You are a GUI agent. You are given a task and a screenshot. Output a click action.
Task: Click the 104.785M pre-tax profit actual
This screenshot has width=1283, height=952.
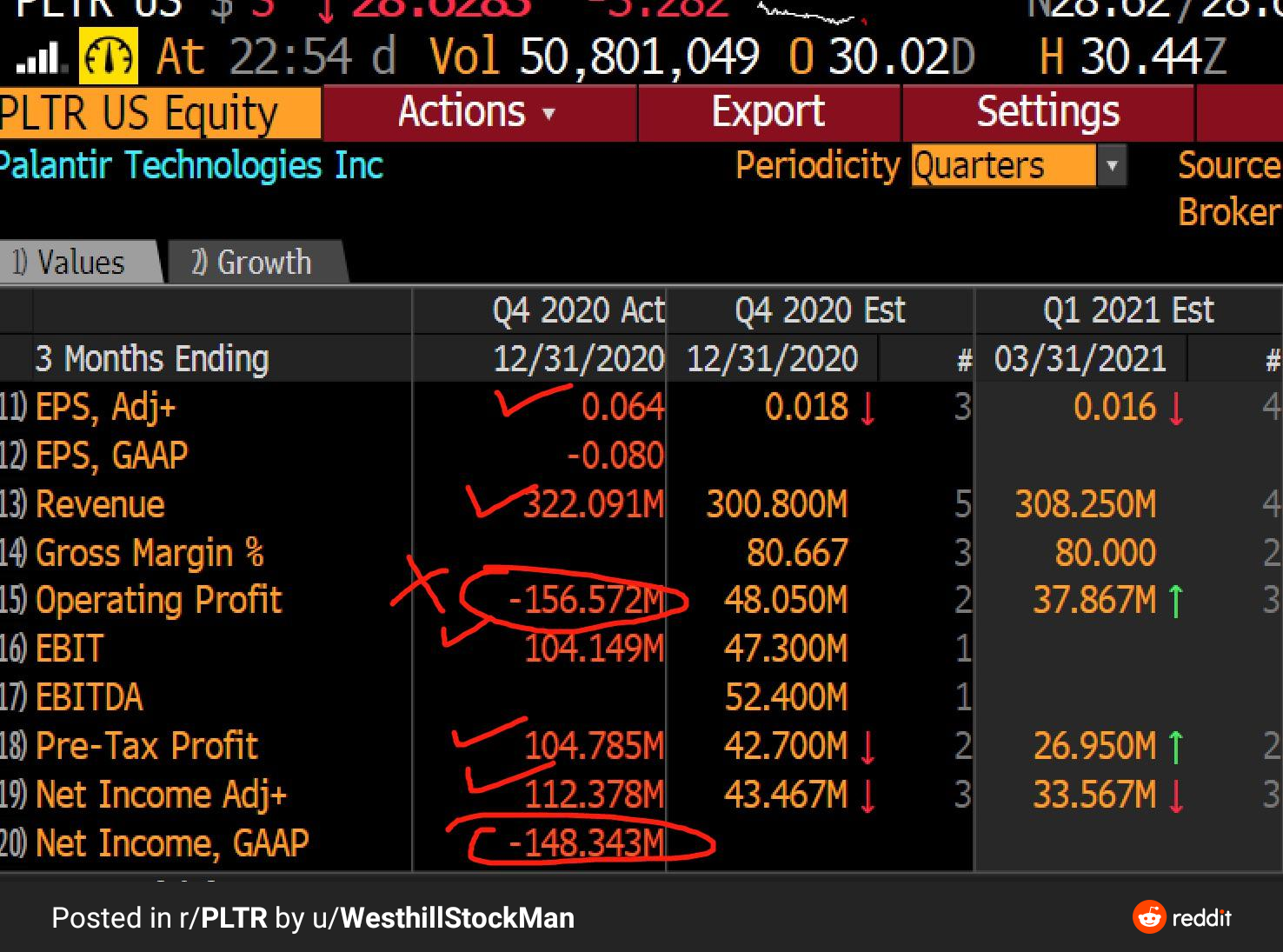pos(595,746)
